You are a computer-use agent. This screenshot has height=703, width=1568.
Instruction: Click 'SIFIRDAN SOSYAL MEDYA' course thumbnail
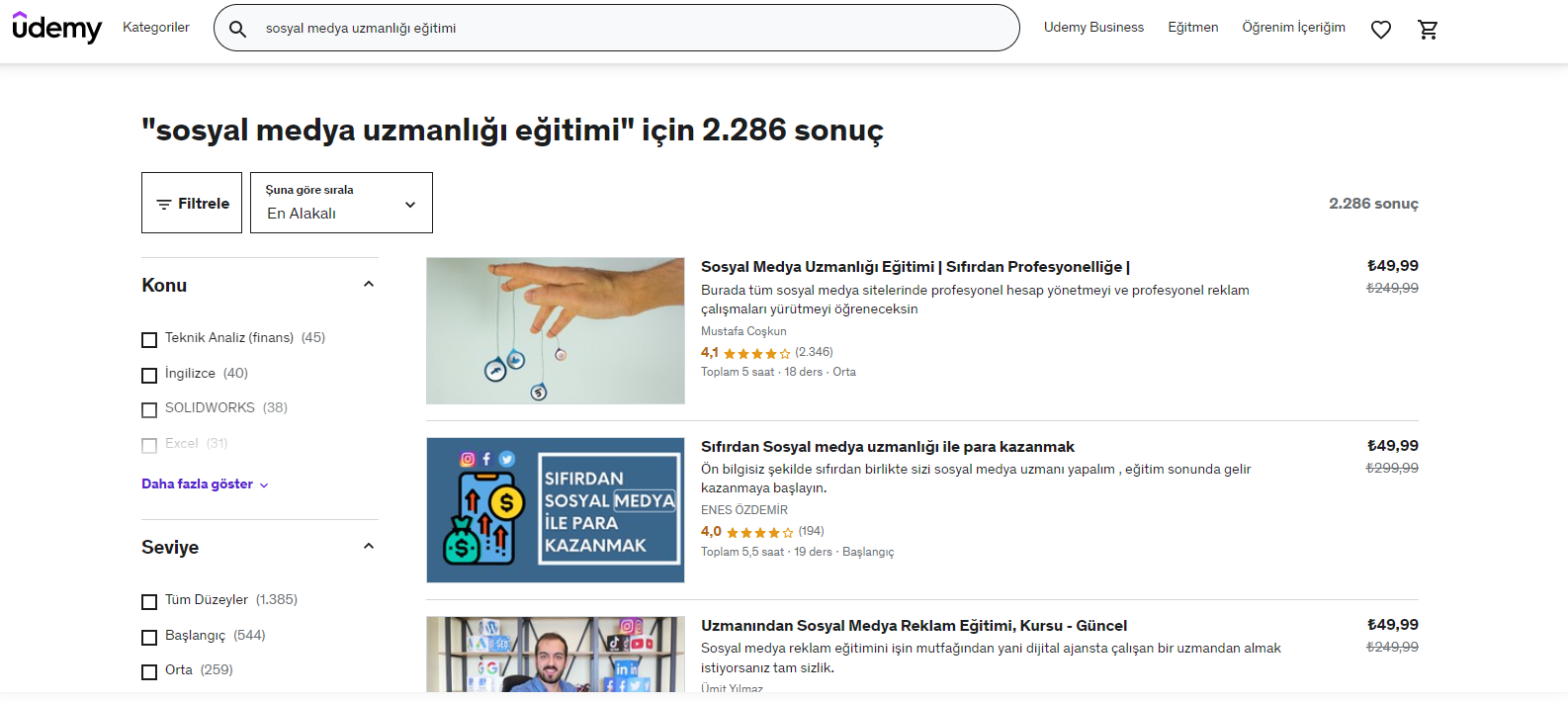pyautogui.click(x=556, y=510)
